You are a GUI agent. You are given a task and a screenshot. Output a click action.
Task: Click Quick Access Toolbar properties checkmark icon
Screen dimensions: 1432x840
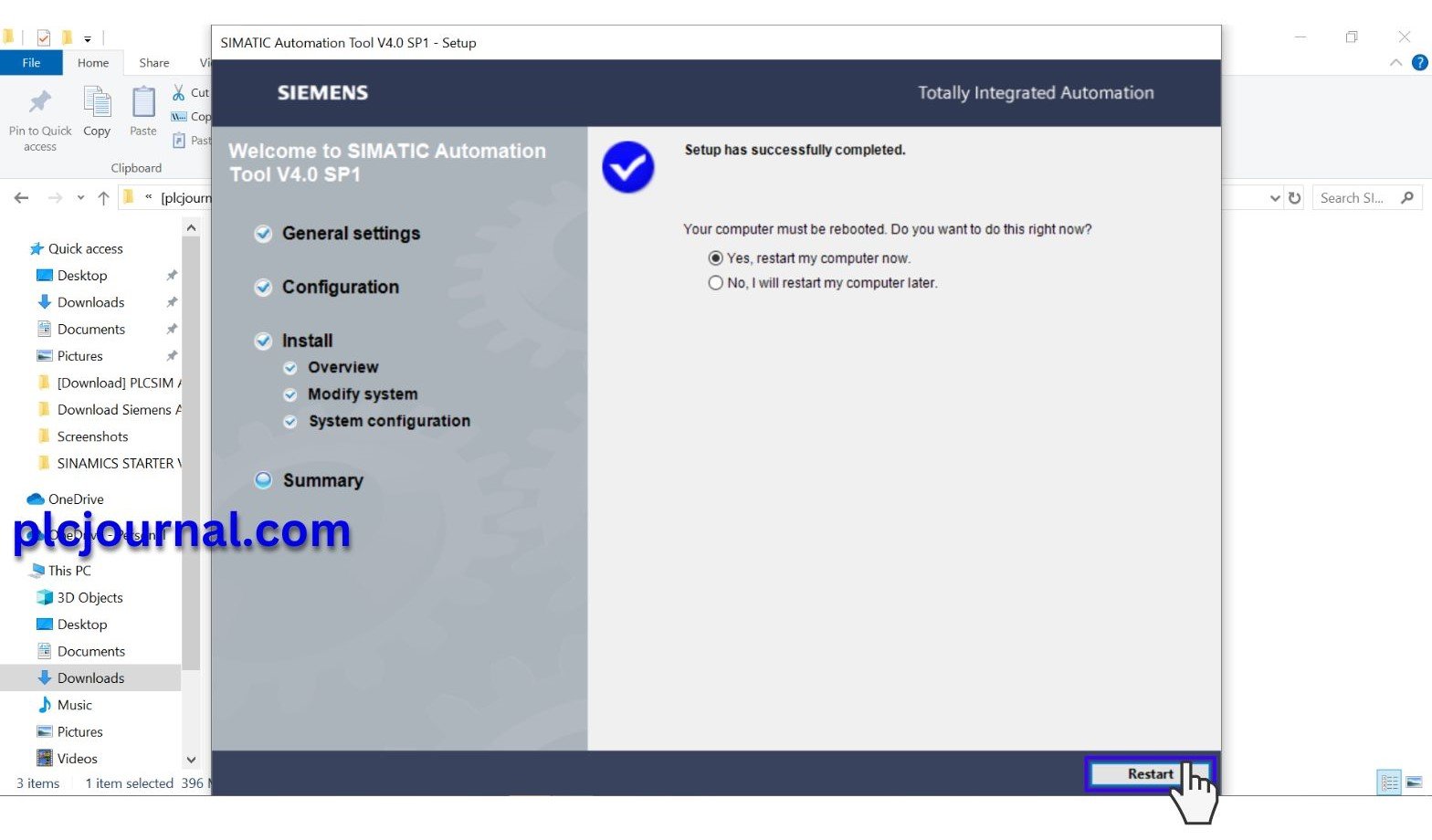43,37
